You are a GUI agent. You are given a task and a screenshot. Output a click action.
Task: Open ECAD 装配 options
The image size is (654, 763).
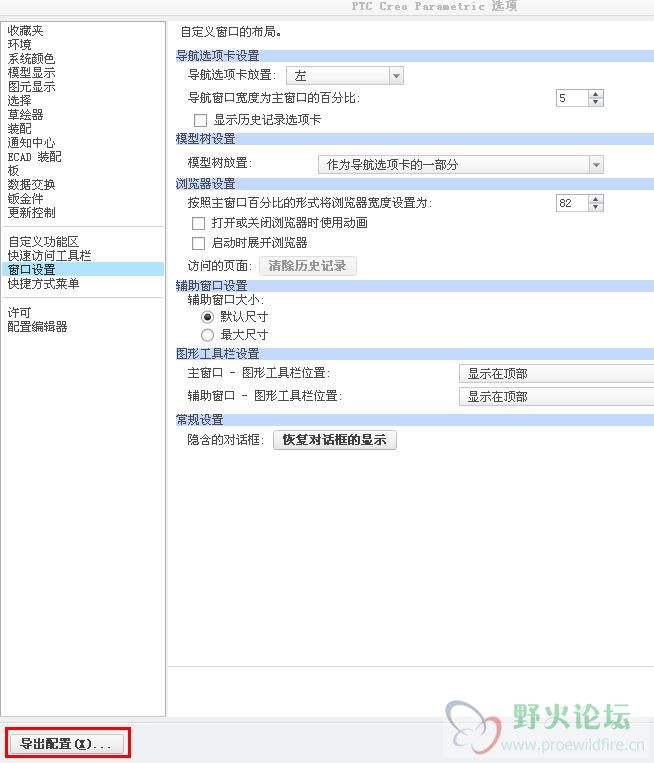tap(35, 157)
